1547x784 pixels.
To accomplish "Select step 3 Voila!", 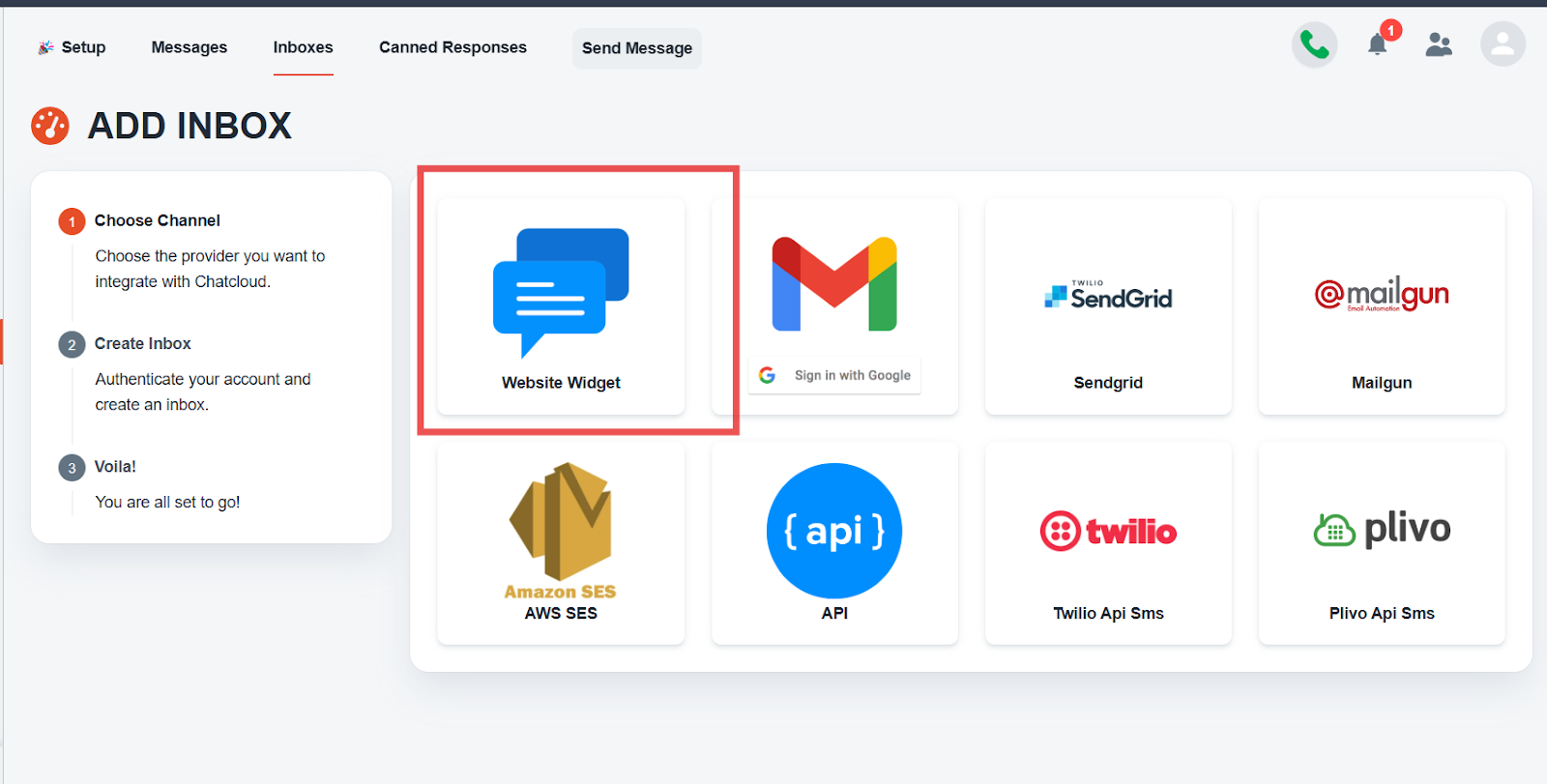I will pos(115,466).
